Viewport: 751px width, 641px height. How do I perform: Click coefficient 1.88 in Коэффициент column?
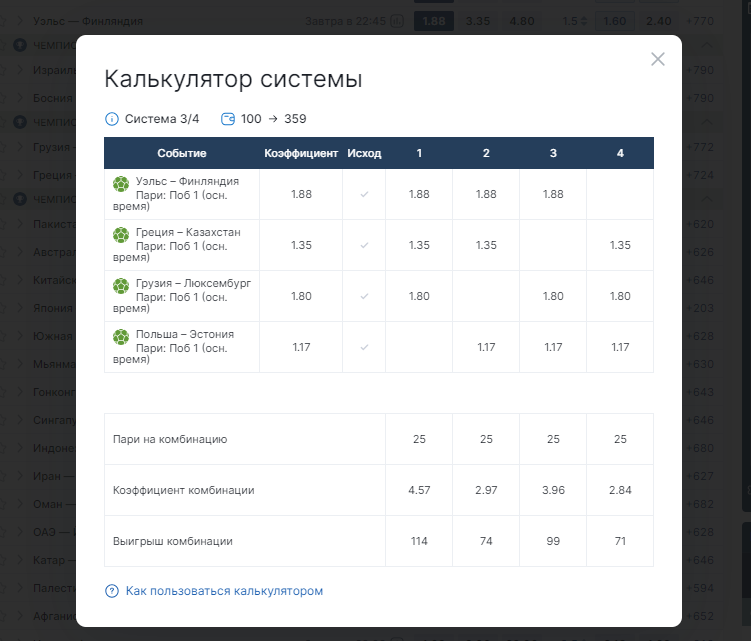301,194
